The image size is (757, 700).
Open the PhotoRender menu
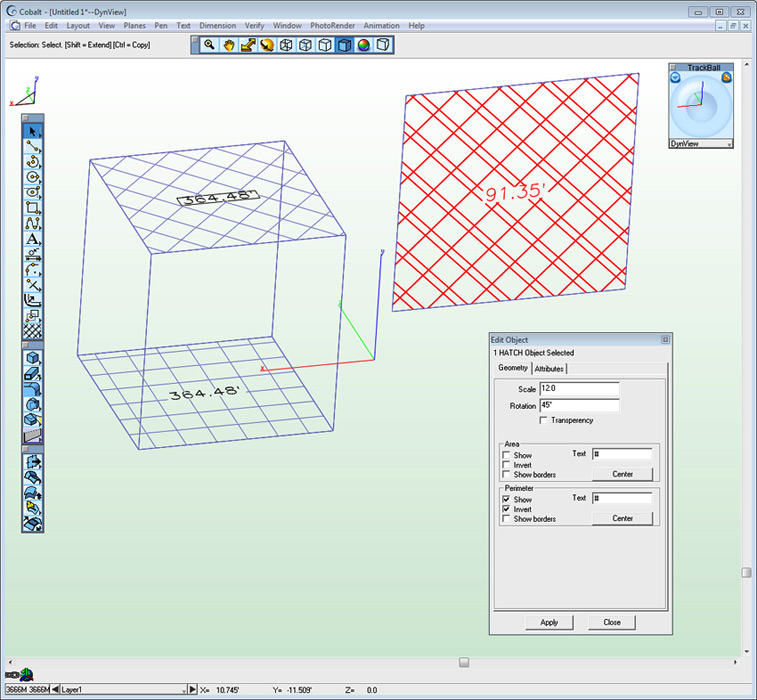click(x=332, y=25)
